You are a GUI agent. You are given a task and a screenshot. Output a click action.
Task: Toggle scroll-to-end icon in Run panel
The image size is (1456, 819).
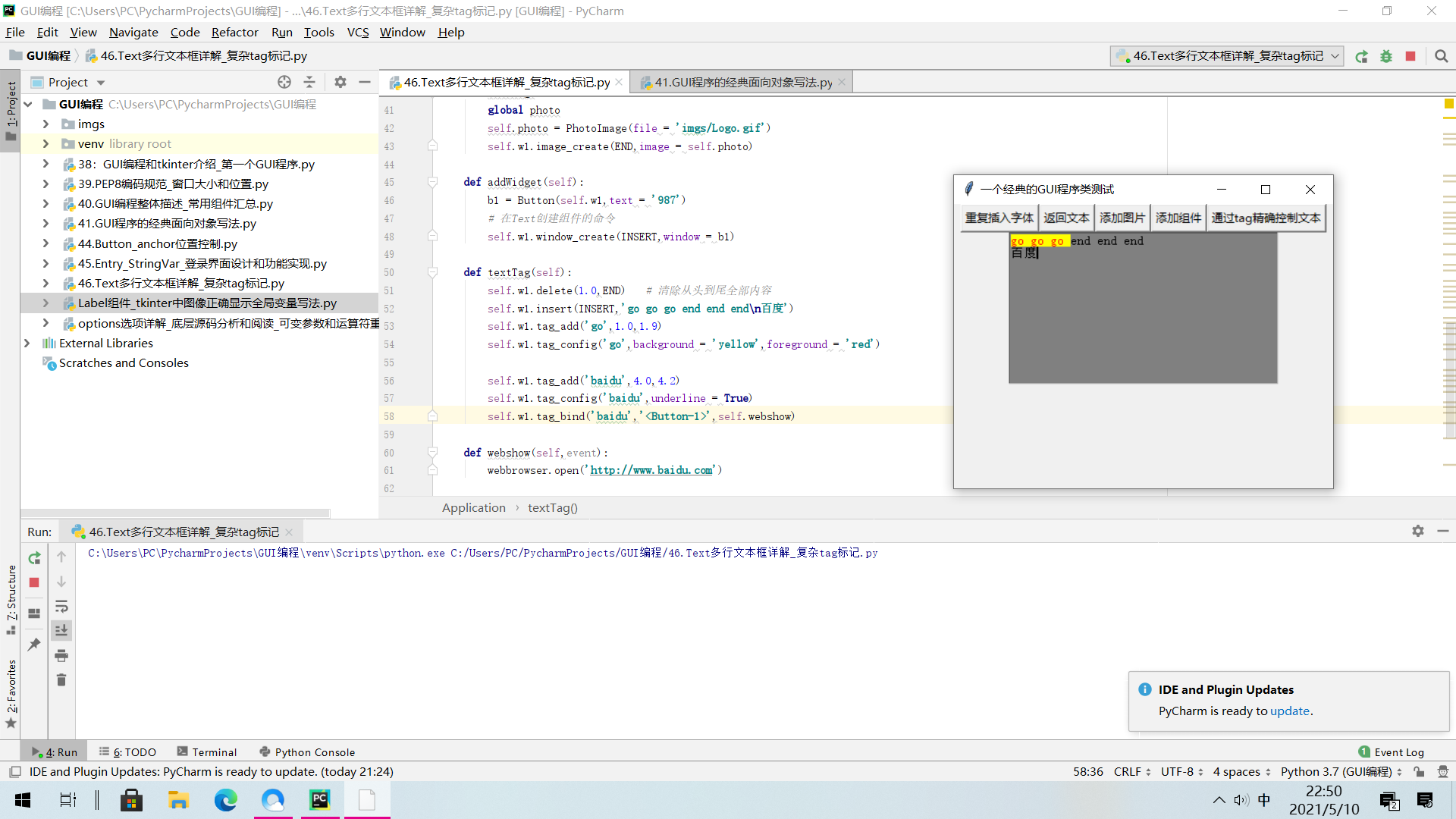(x=61, y=630)
